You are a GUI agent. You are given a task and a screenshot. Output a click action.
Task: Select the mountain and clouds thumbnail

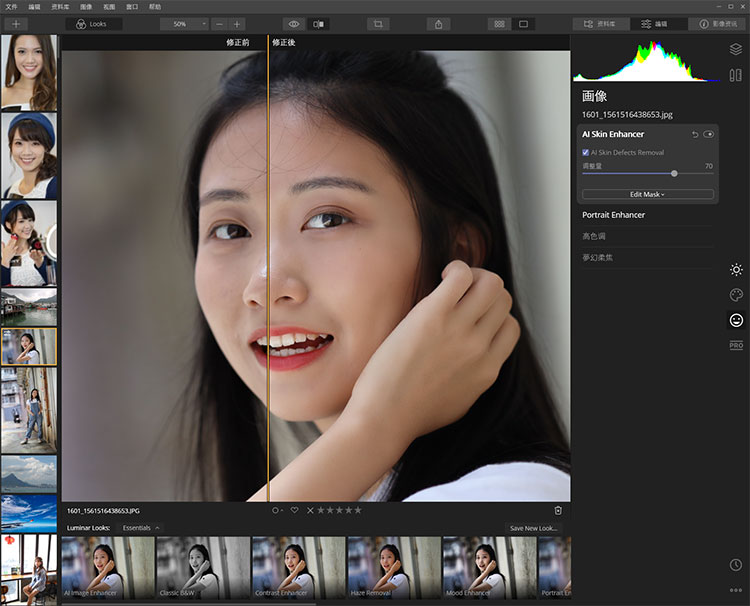(x=29, y=474)
